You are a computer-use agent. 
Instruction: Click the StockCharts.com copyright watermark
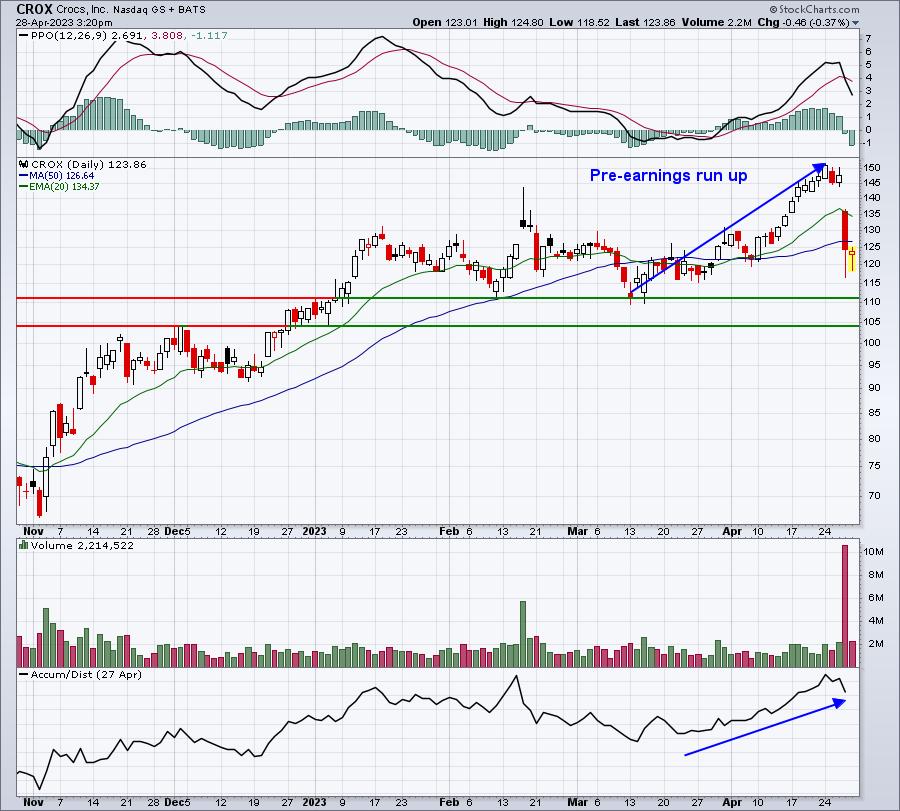[814, 9]
